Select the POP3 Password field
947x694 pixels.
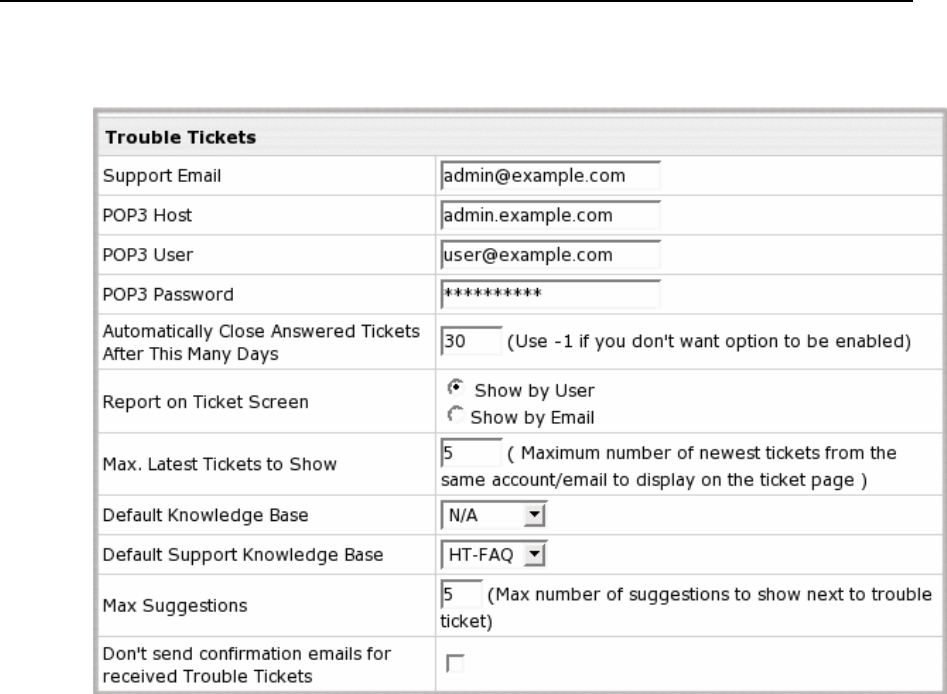550,294
